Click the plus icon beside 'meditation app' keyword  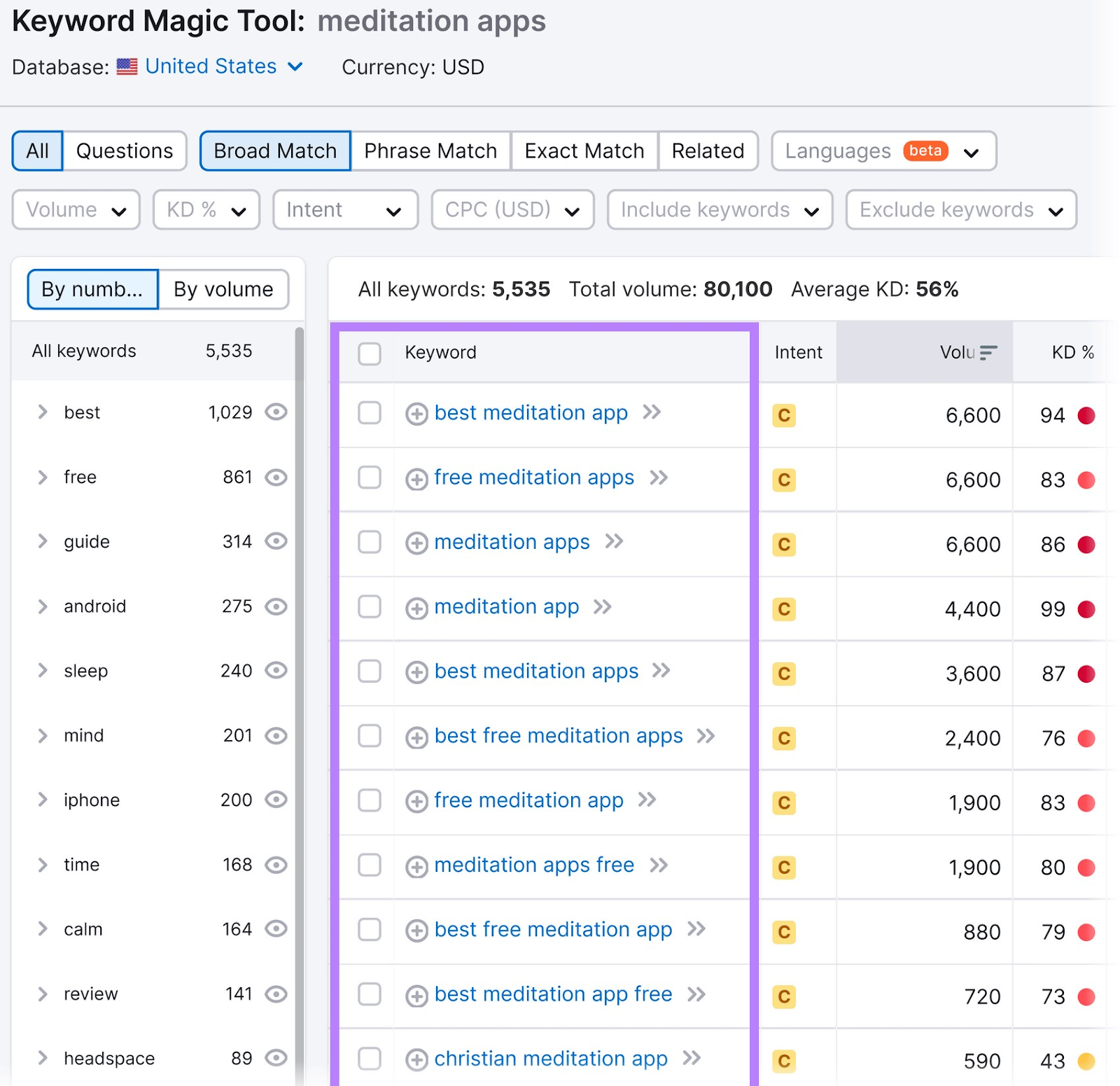point(416,608)
